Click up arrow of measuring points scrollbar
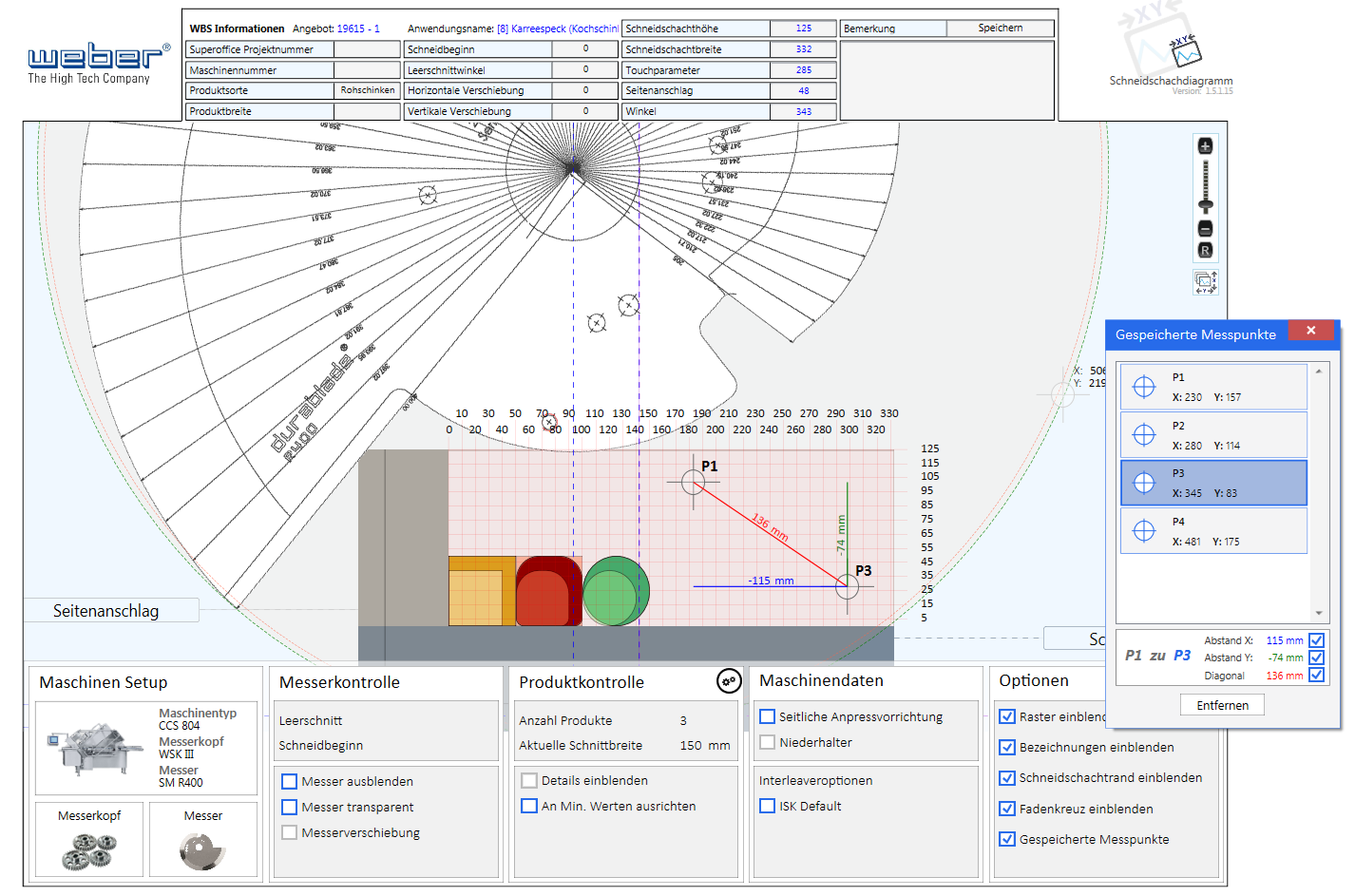Image resolution: width=1355 pixels, height=896 pixels. point(1319,372)
